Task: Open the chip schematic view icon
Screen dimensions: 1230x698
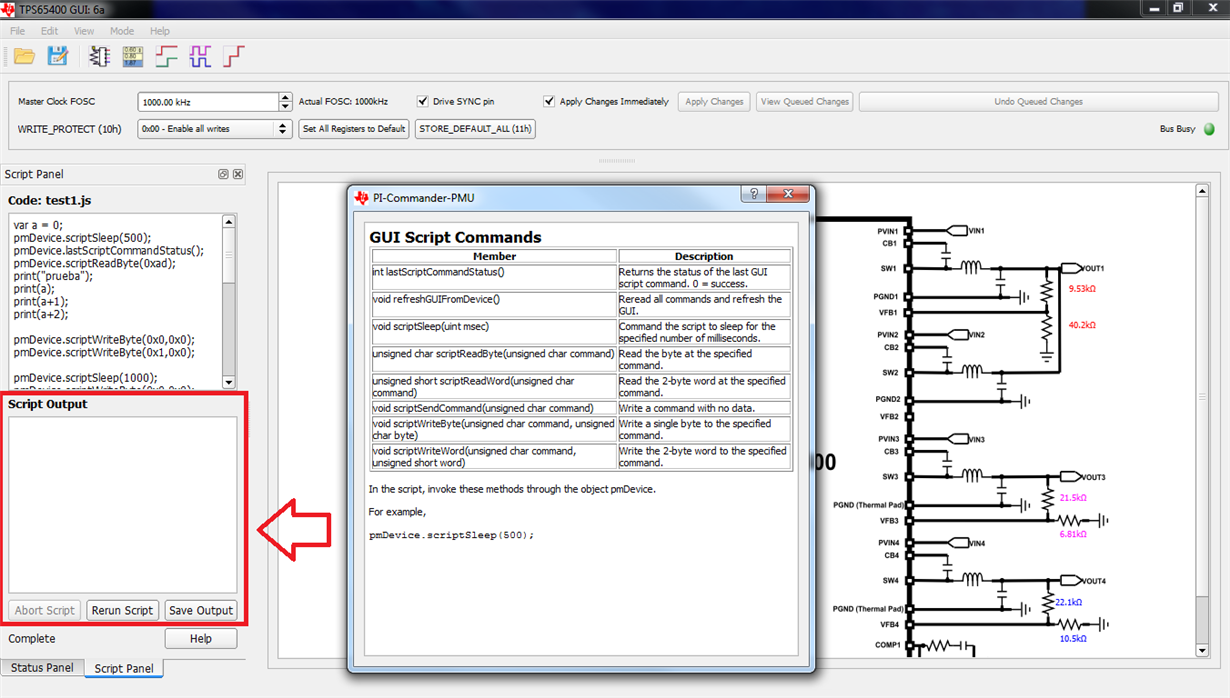Action: point(99,57)
